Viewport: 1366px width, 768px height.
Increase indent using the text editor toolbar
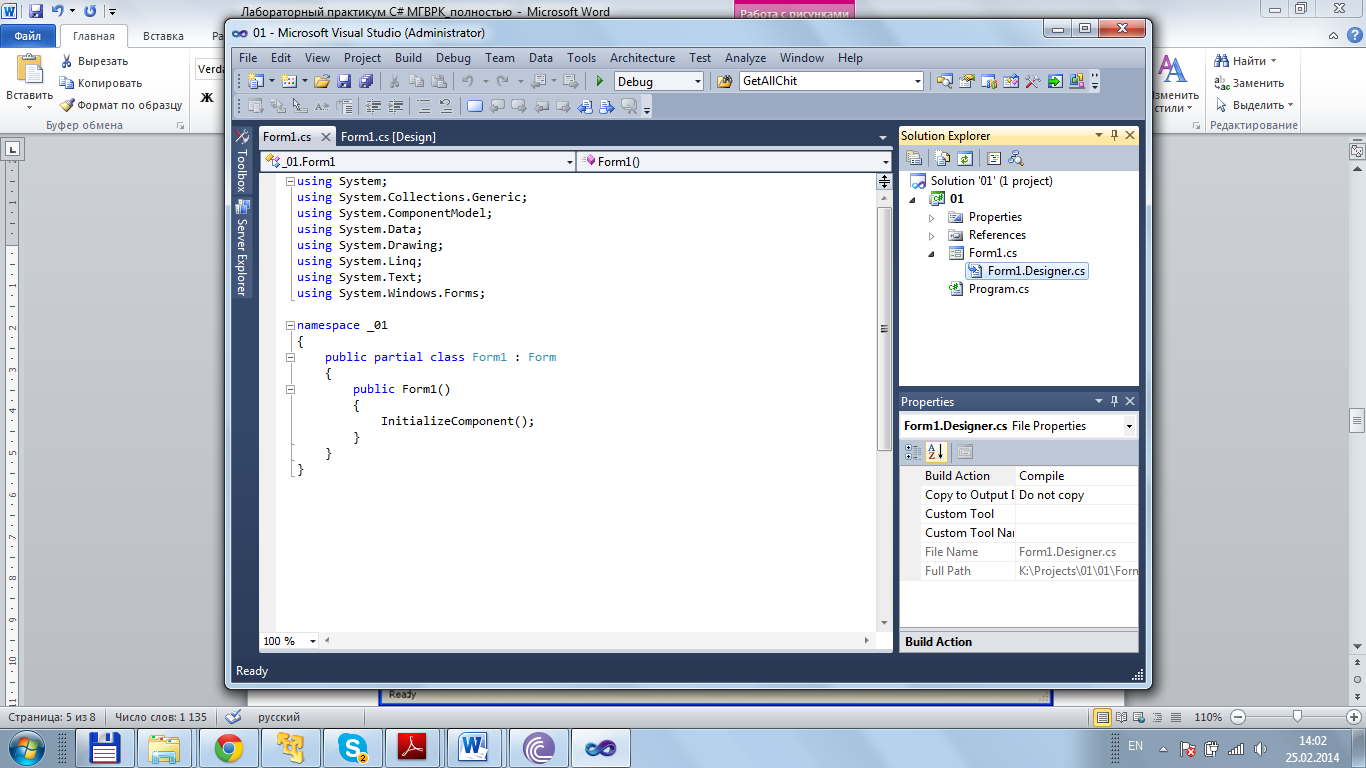coord(395,105)
